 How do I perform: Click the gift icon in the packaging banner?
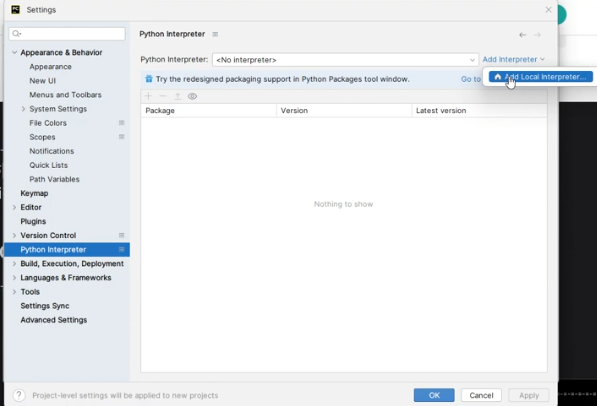click(149, 79)
